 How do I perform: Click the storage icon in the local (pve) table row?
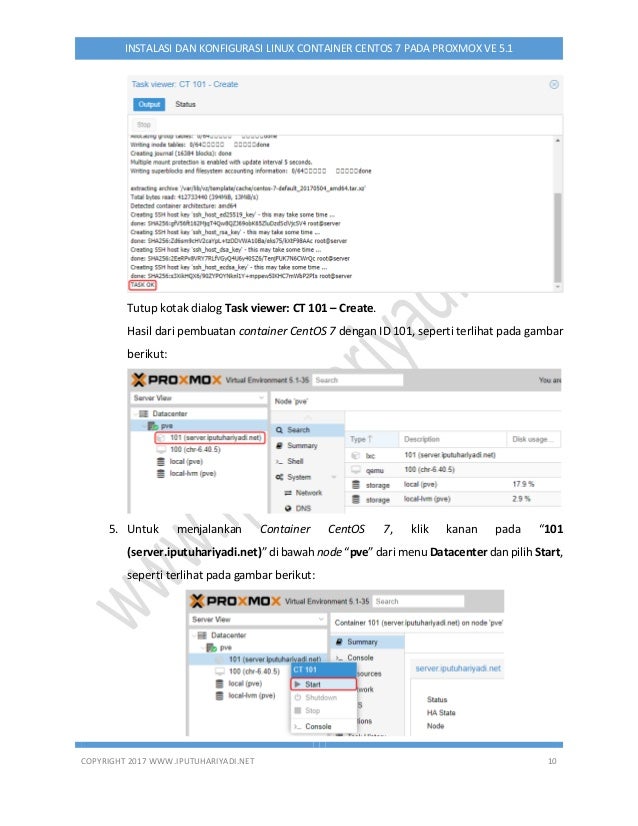[x=356, y=485]
